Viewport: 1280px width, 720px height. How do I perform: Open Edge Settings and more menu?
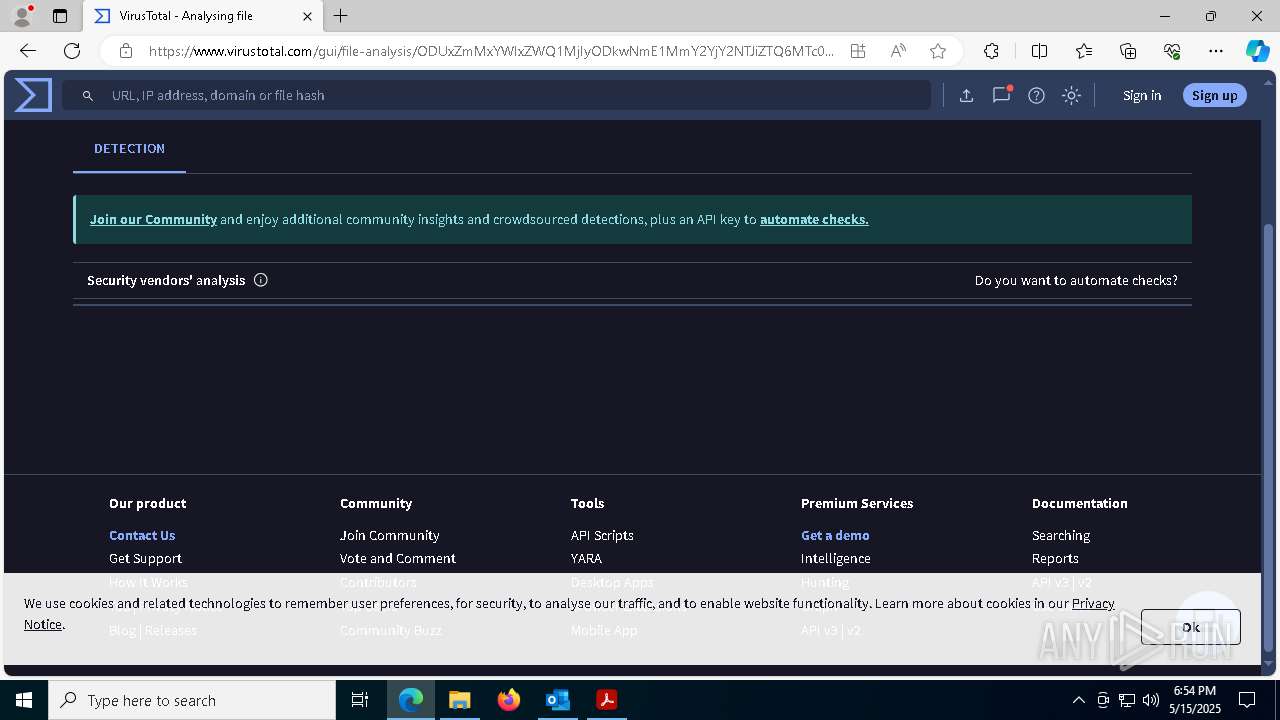click(x=1216, y=51)
